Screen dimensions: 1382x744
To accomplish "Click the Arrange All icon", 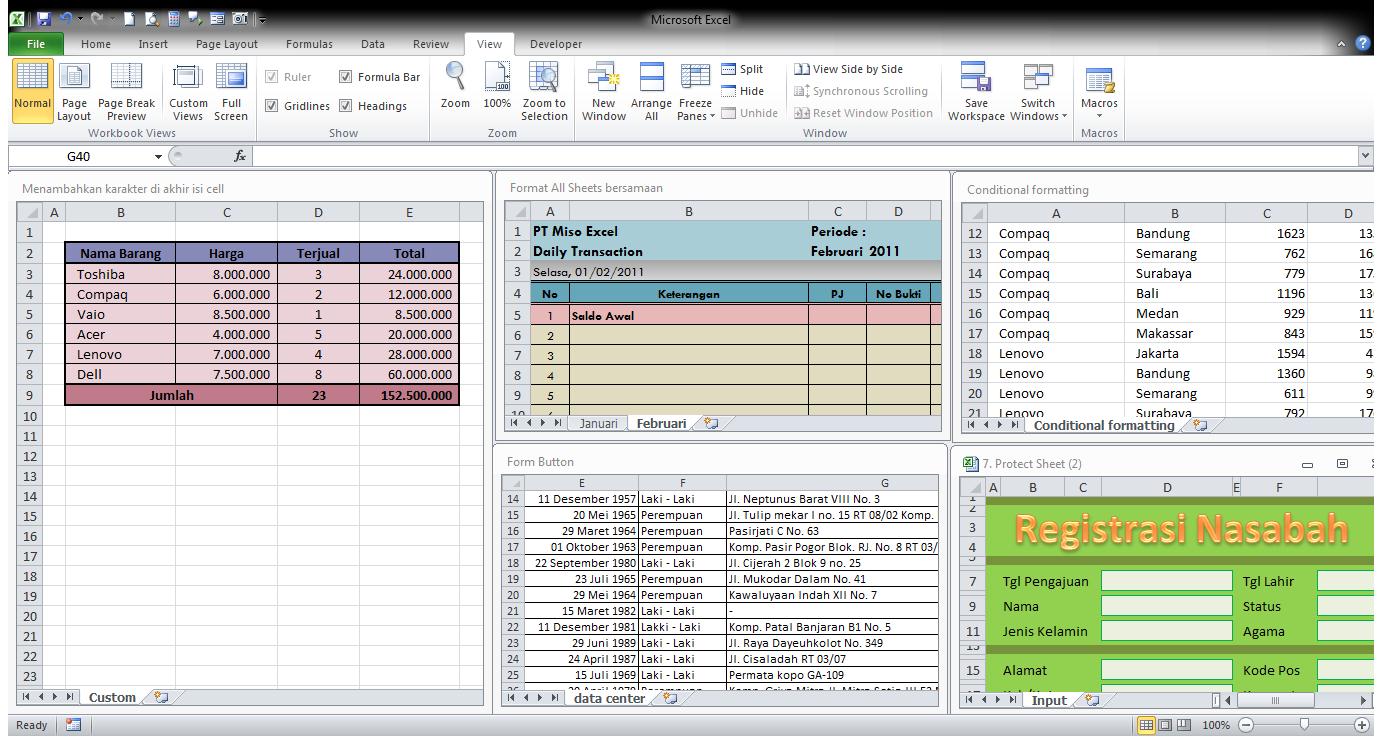I will pyautogui.click(x=651, y=90).
